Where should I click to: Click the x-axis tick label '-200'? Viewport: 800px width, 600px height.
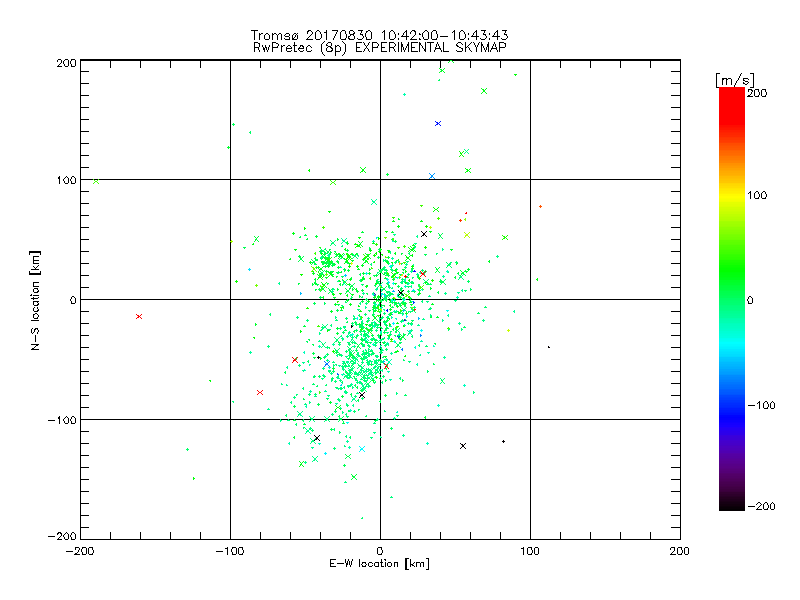click(x=80, y=551)
